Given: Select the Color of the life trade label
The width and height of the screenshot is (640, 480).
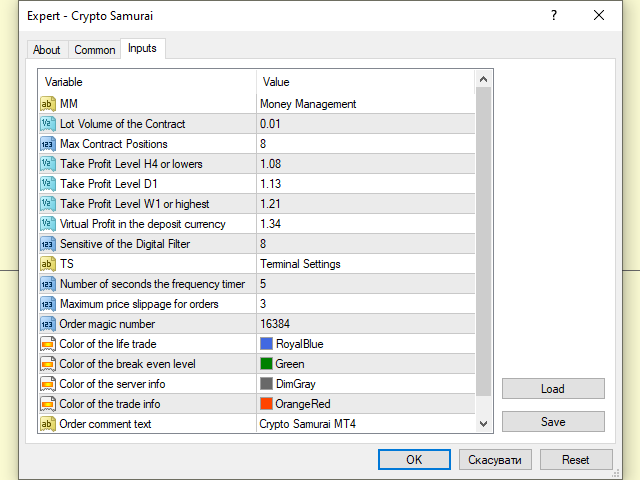Looking at the screenshot, I should [108, 344].
